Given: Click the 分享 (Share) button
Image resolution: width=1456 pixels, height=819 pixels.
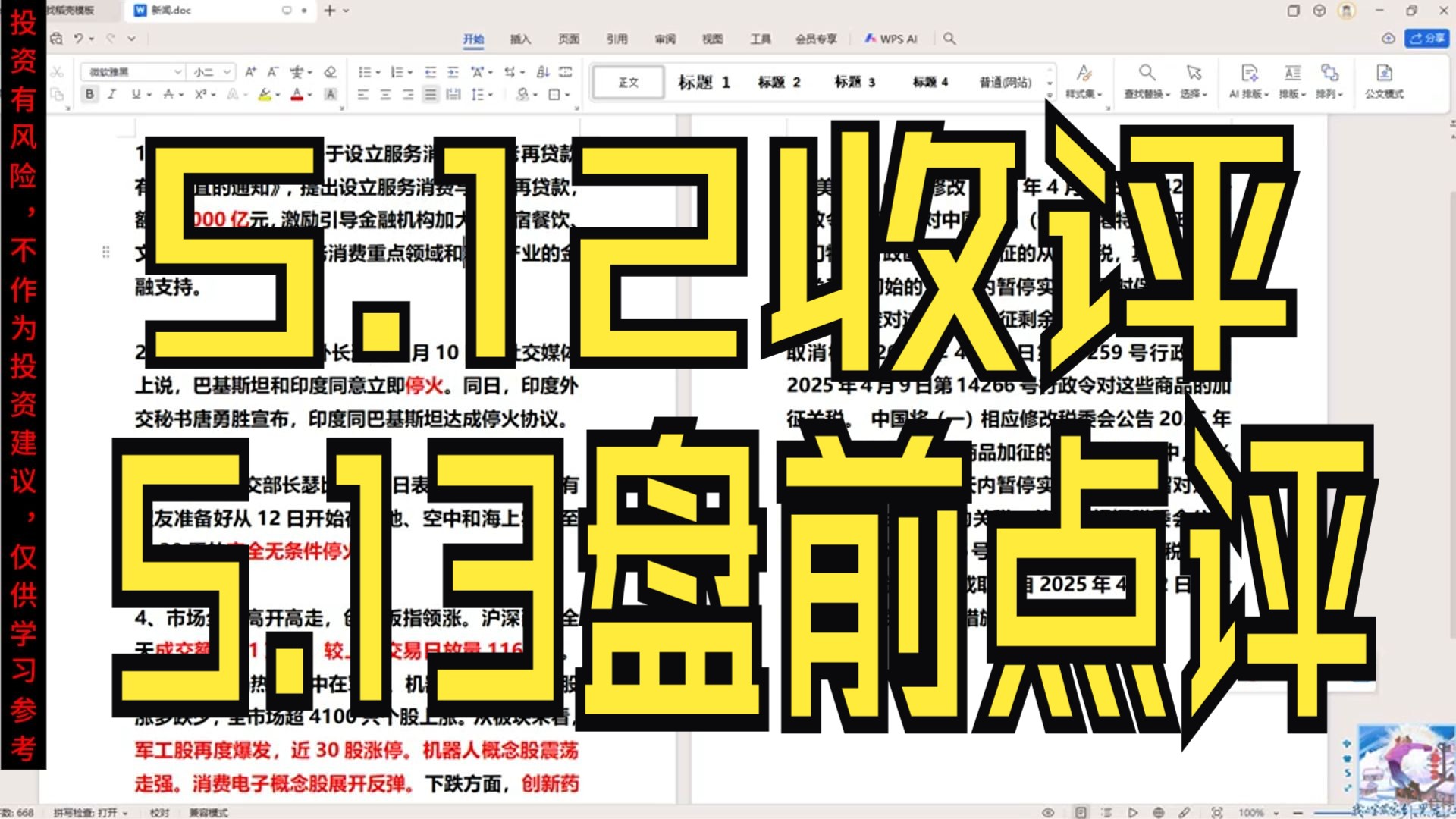Looking at the screenshot, I should click(1426, 39).
